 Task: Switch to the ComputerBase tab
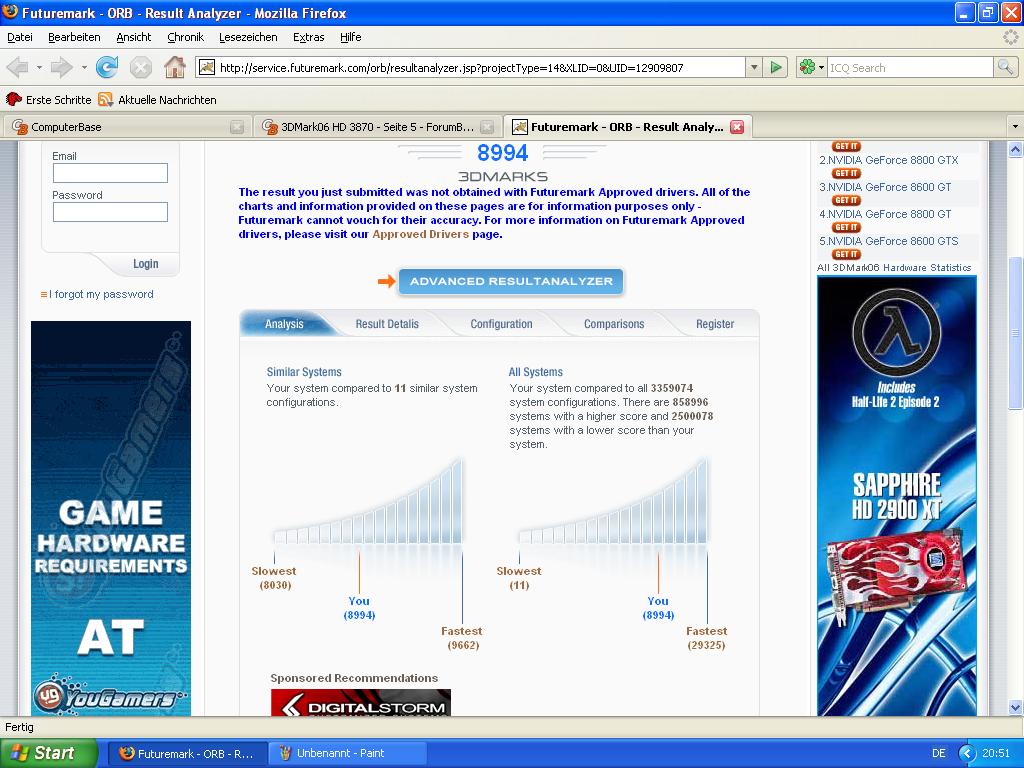(127, 127)
